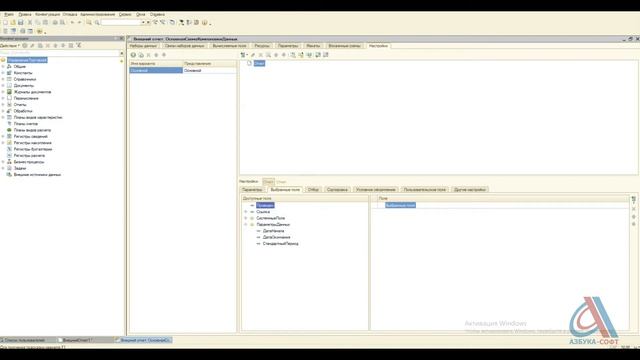
Task: Click the Edit pencil icon in configuration panel toolbar
Action: (32, 45)
